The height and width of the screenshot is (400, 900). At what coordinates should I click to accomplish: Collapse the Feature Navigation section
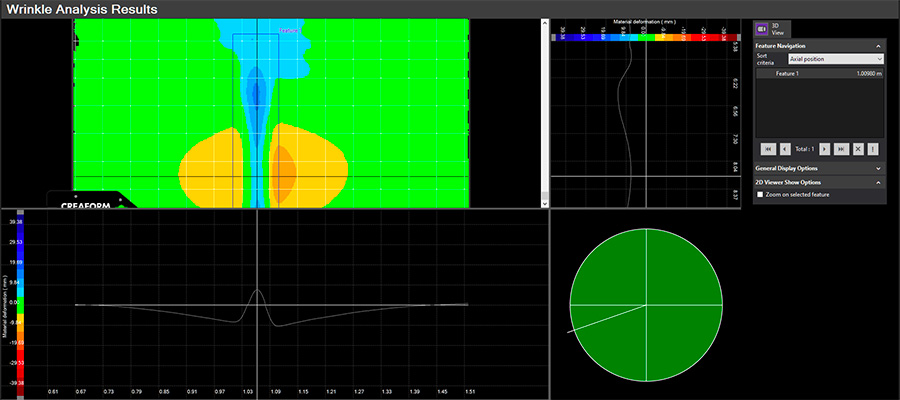(x=878, y=46)
